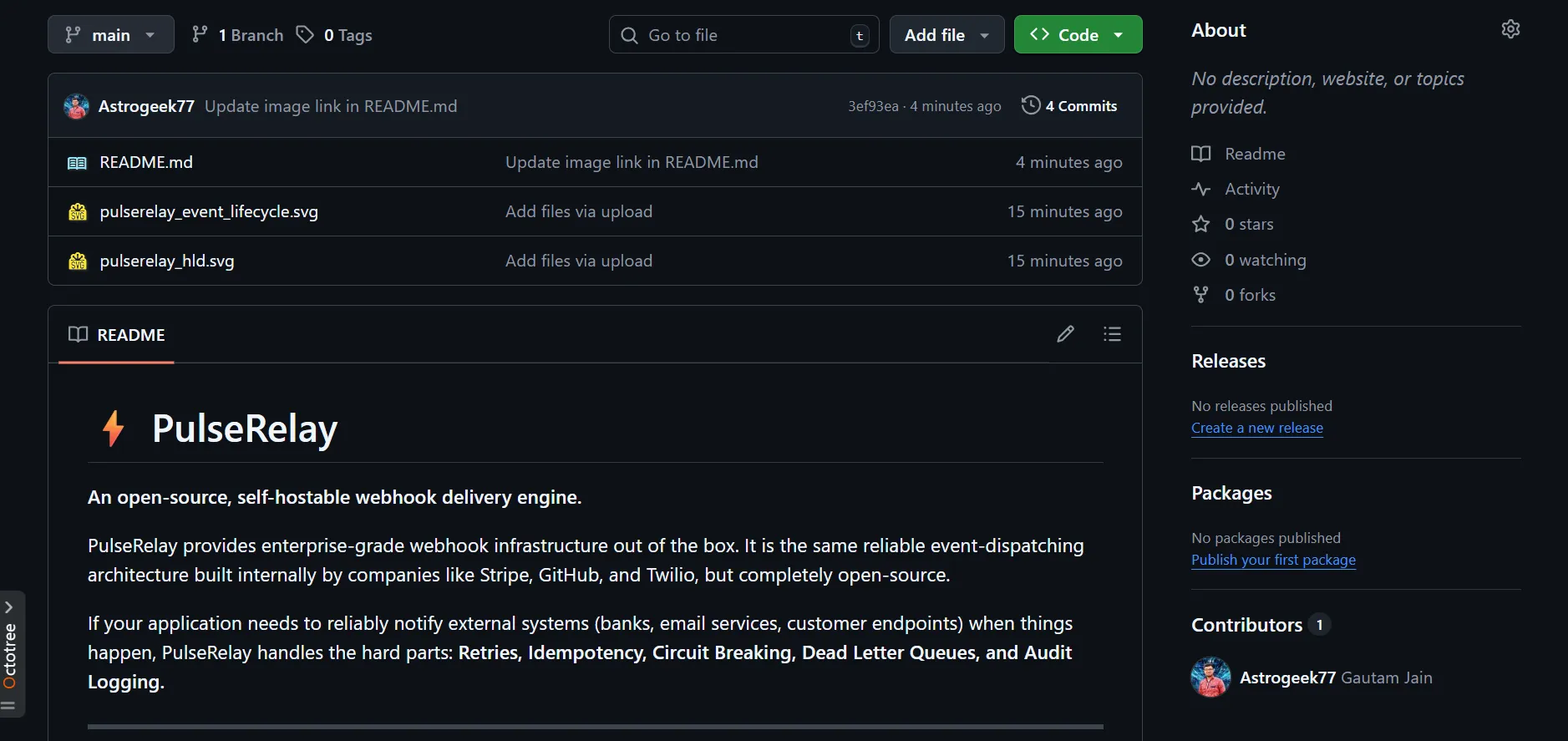Focus the Go to file search field
Viewport: 1568px width, 741px height.
point(743,34)
